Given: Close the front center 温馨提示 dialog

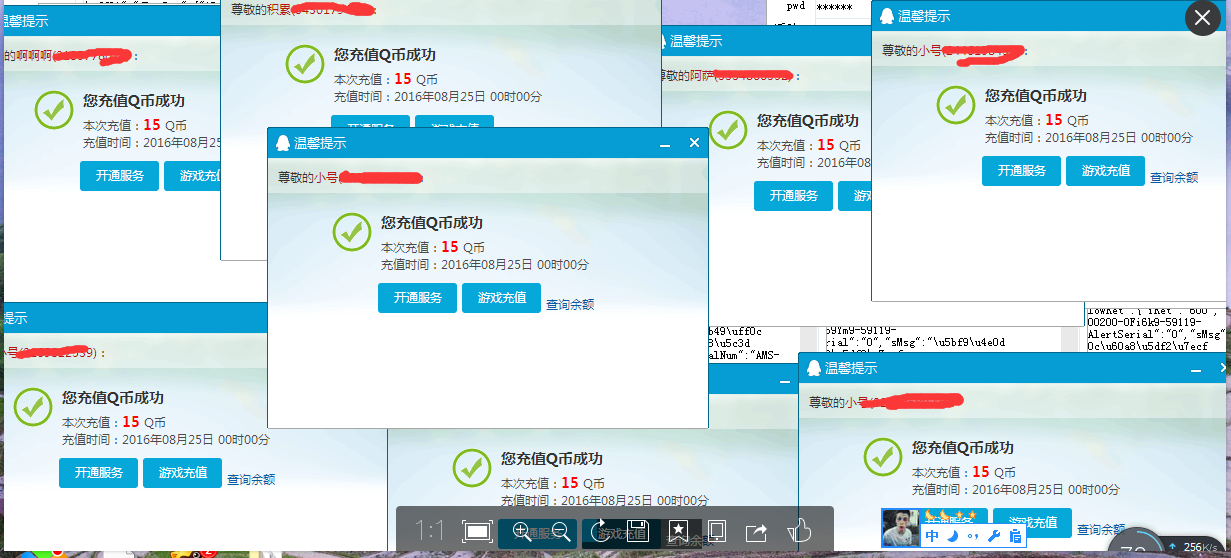Looking at the screenshot, I should [694, 143].
